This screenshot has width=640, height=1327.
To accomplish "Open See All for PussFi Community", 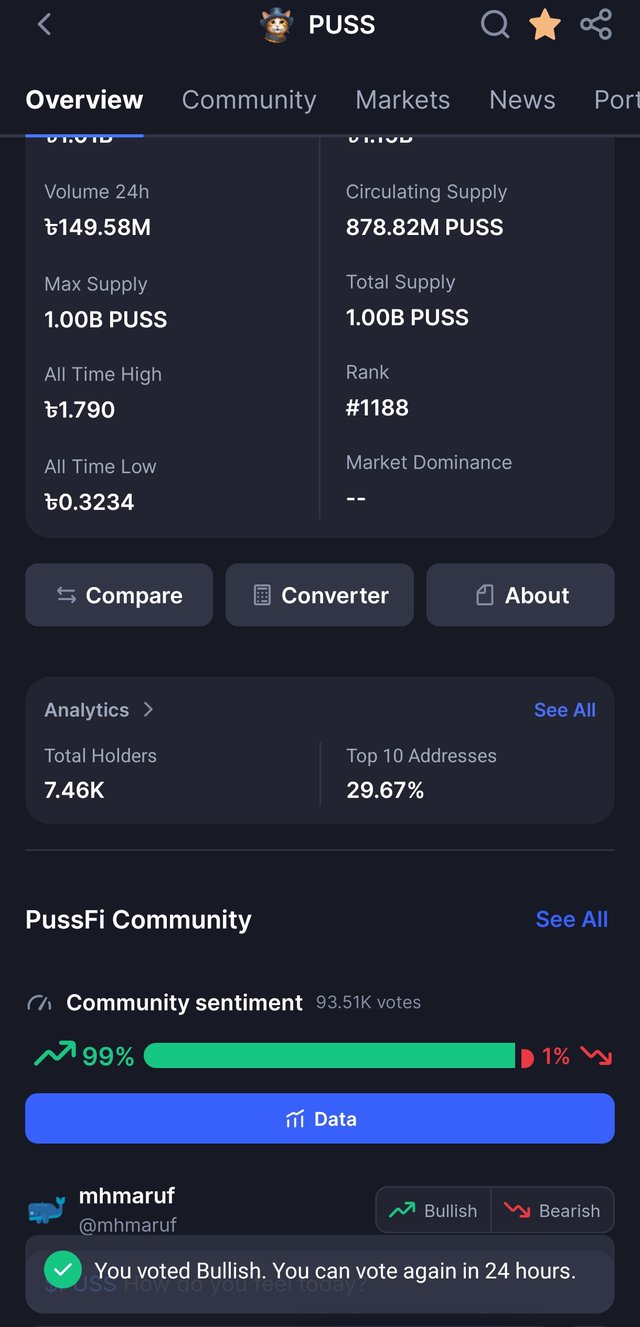I will (572, 919).
